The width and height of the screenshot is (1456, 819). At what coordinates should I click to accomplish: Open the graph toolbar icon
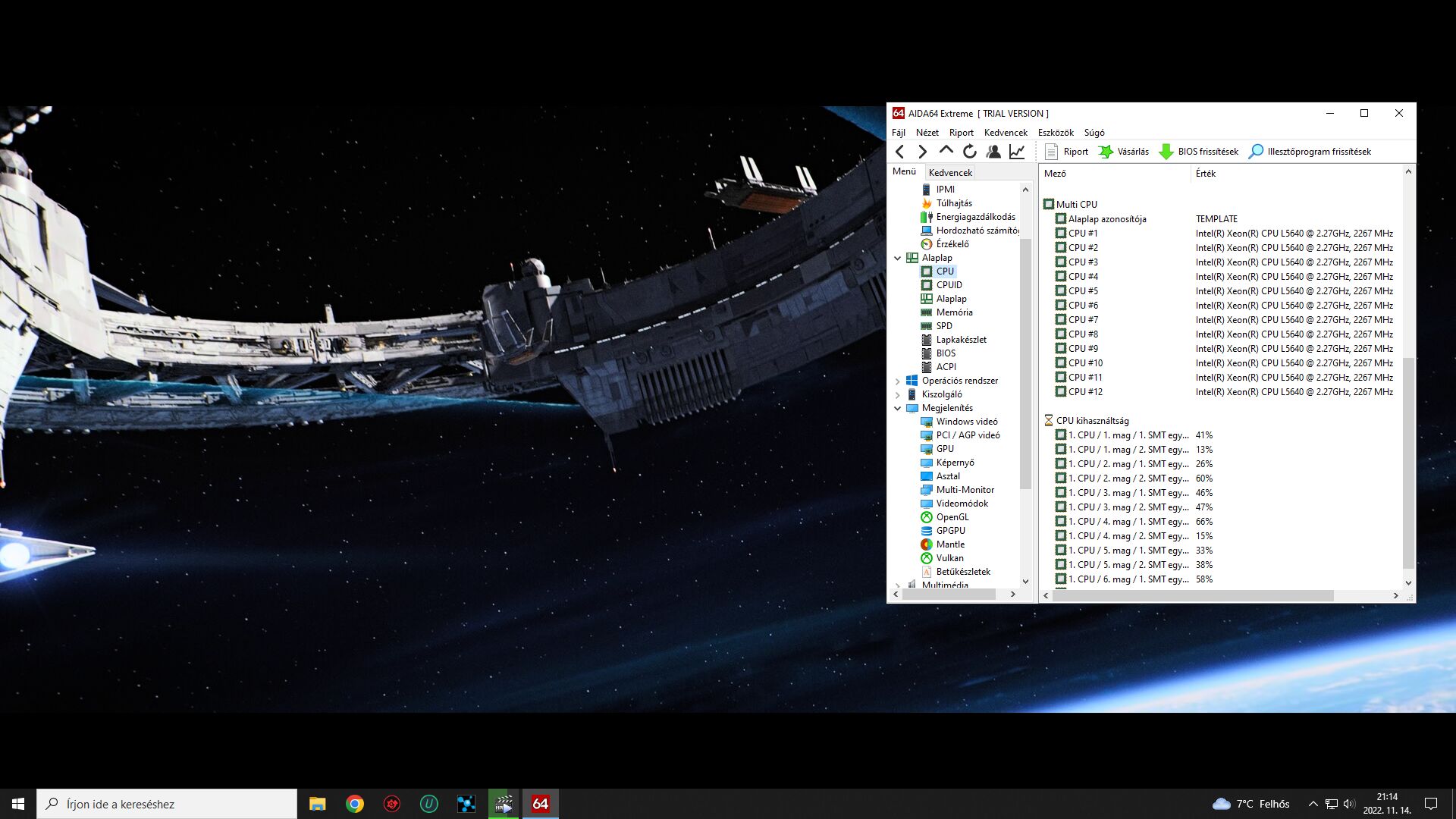[x=1017, y=152]
